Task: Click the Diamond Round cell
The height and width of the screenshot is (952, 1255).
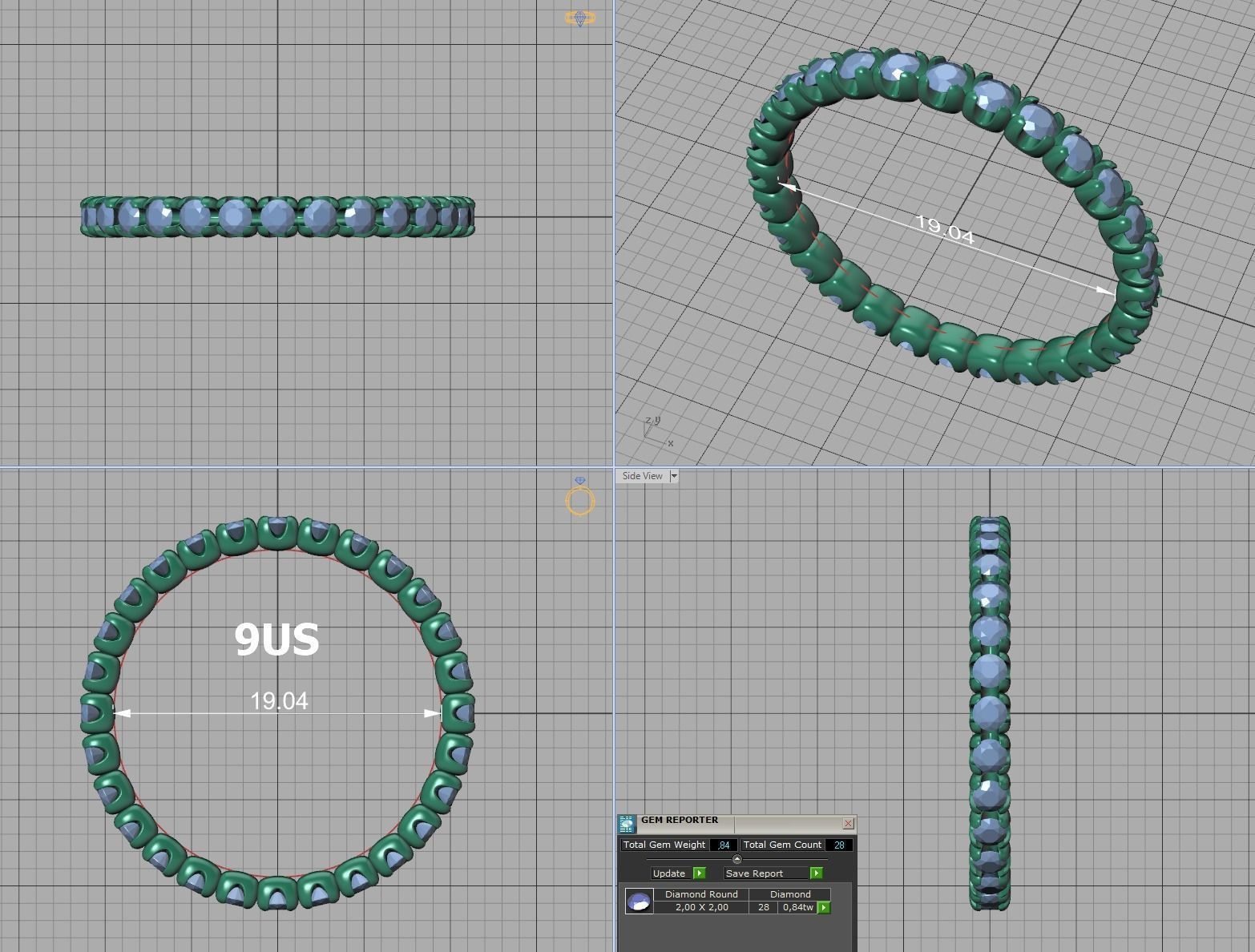Action: [701, 894]
